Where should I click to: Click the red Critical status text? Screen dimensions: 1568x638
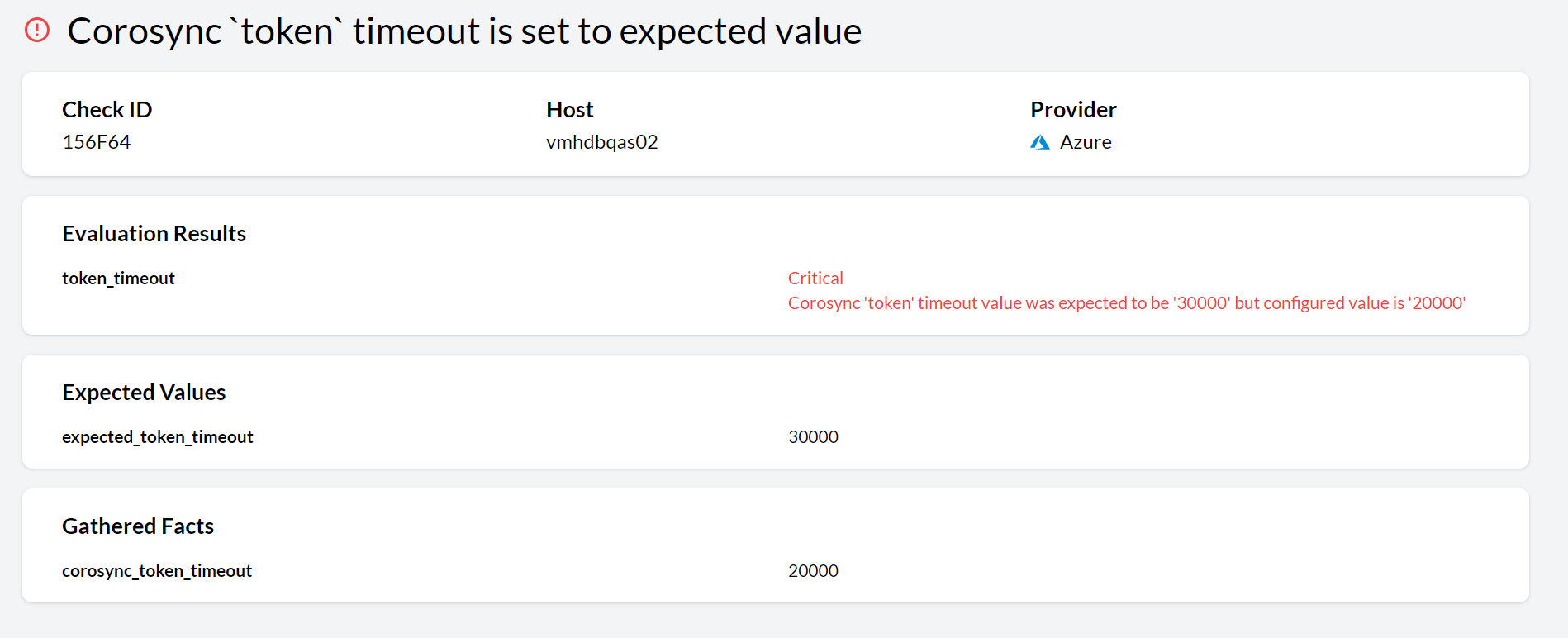point(815,279)
